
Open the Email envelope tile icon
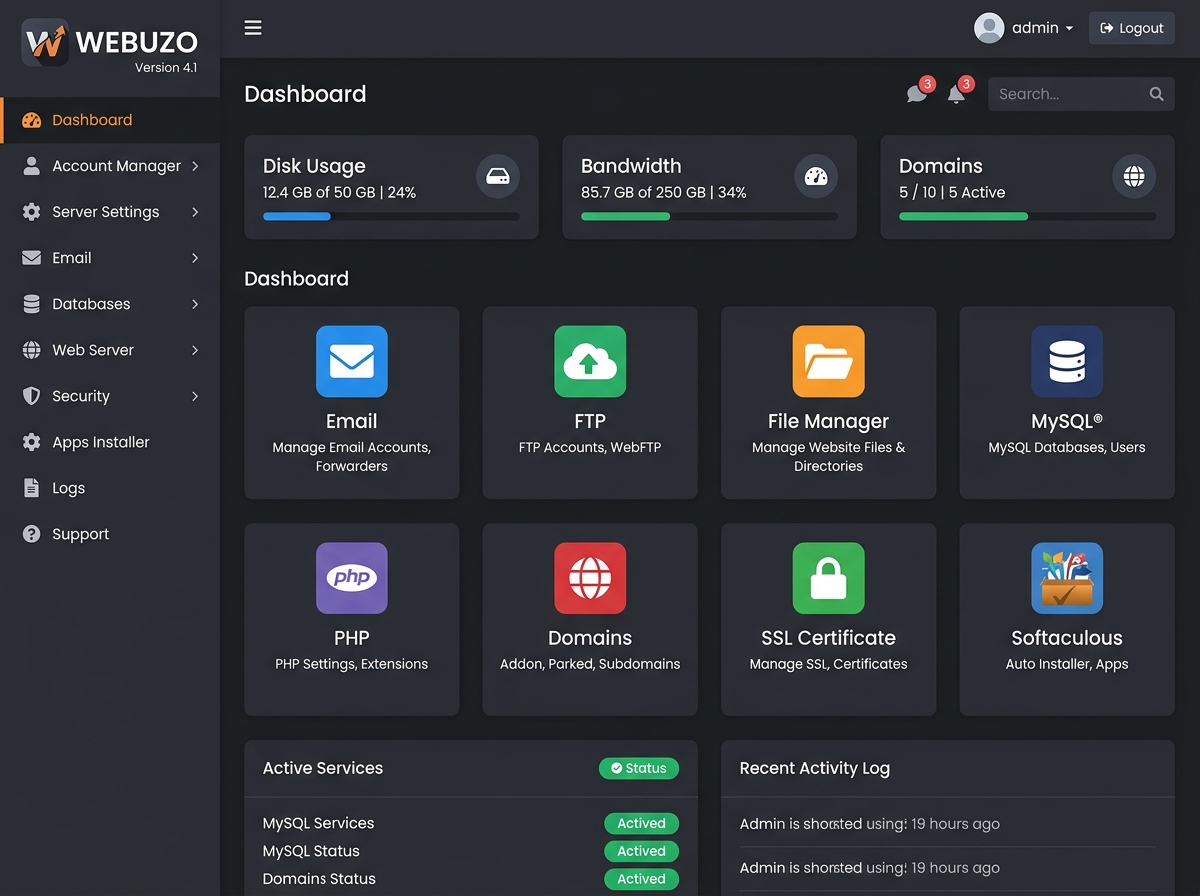[352, 362]
